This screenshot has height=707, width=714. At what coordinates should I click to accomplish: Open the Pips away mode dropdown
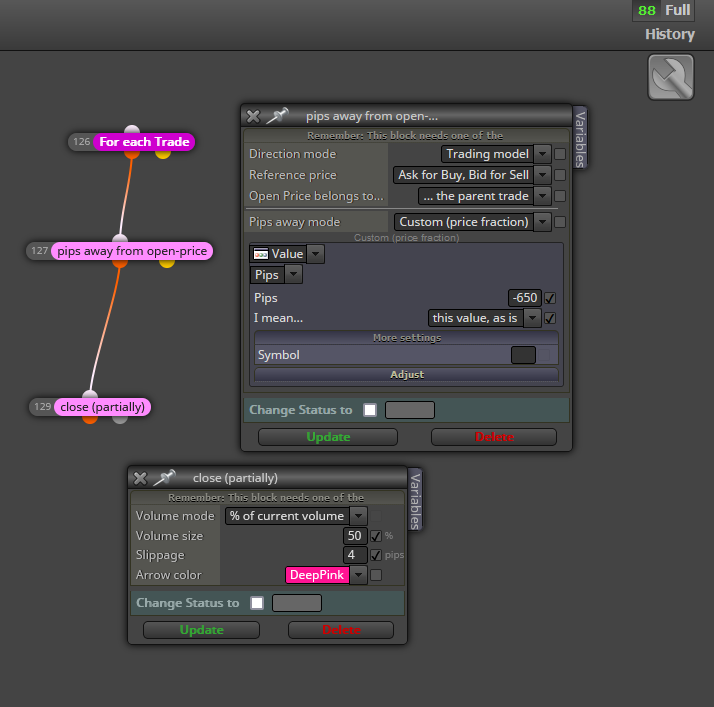(x=542, y=222)
